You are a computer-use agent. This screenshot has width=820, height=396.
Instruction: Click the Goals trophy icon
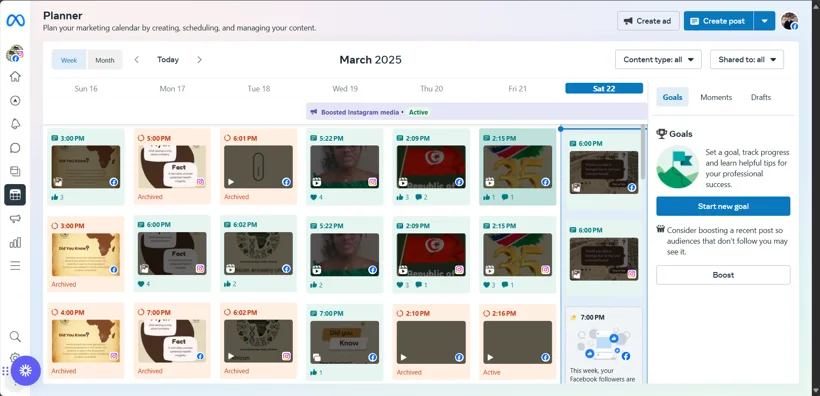pyautogui.click(x=662, y=134)
